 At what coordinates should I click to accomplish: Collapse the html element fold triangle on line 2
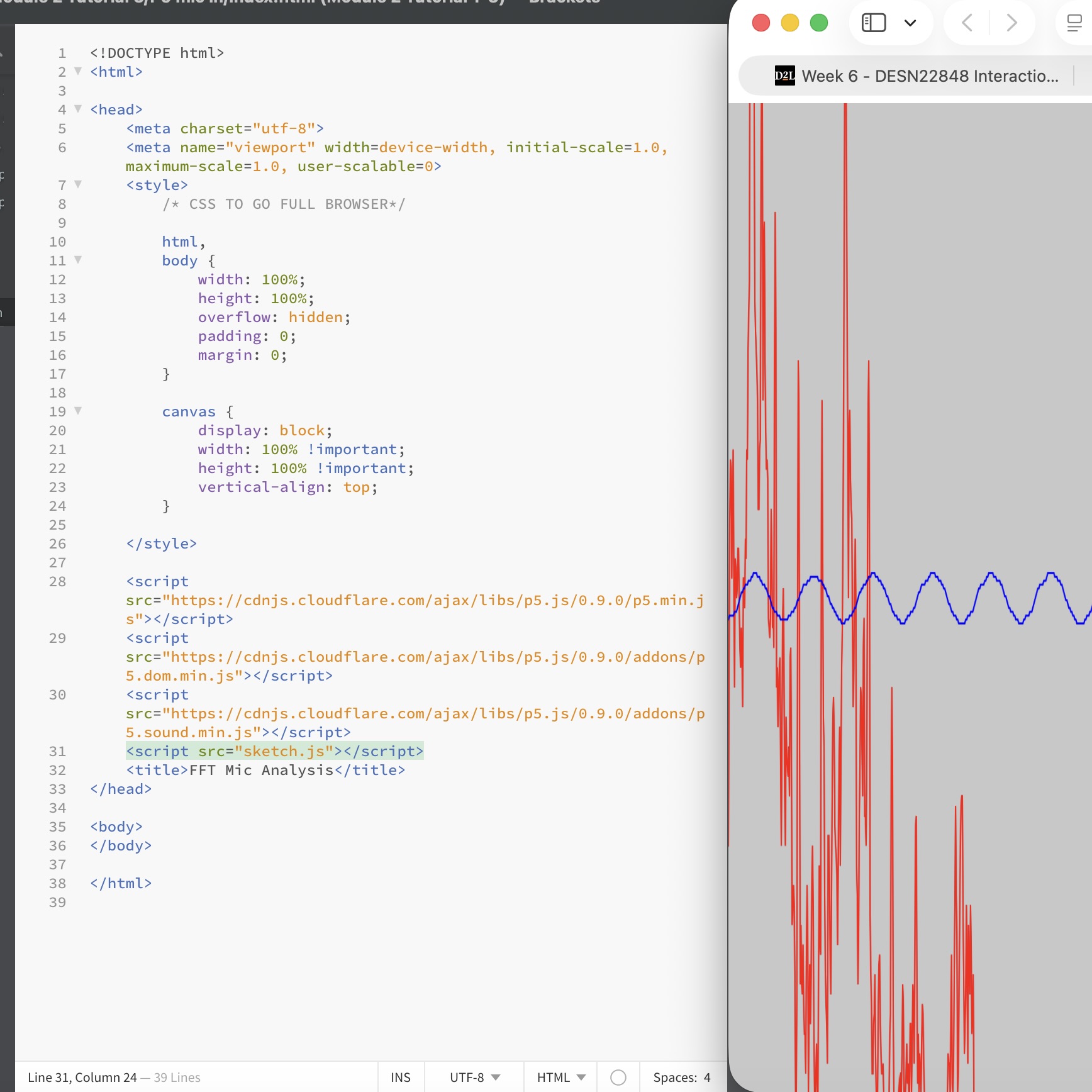point(78,71)
